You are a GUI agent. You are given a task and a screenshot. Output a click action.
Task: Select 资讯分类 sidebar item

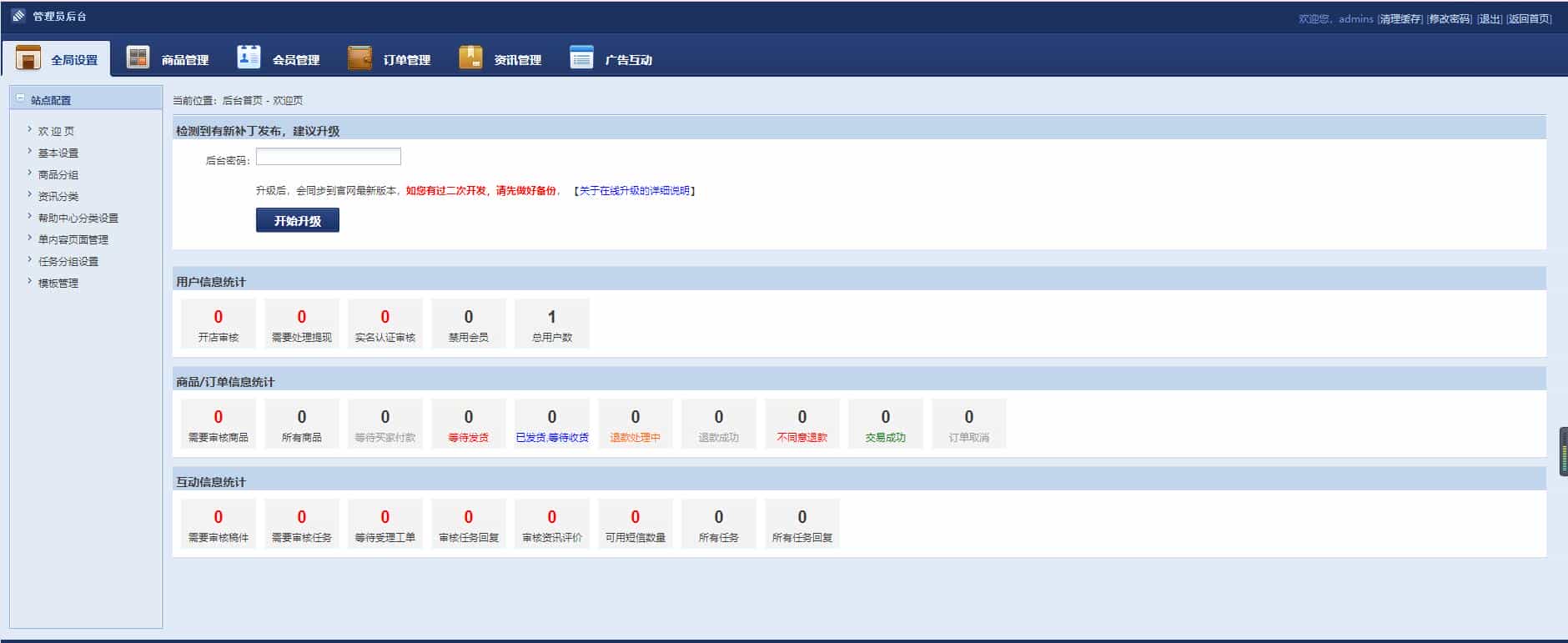pyautogui.click(x=58, y=196)
